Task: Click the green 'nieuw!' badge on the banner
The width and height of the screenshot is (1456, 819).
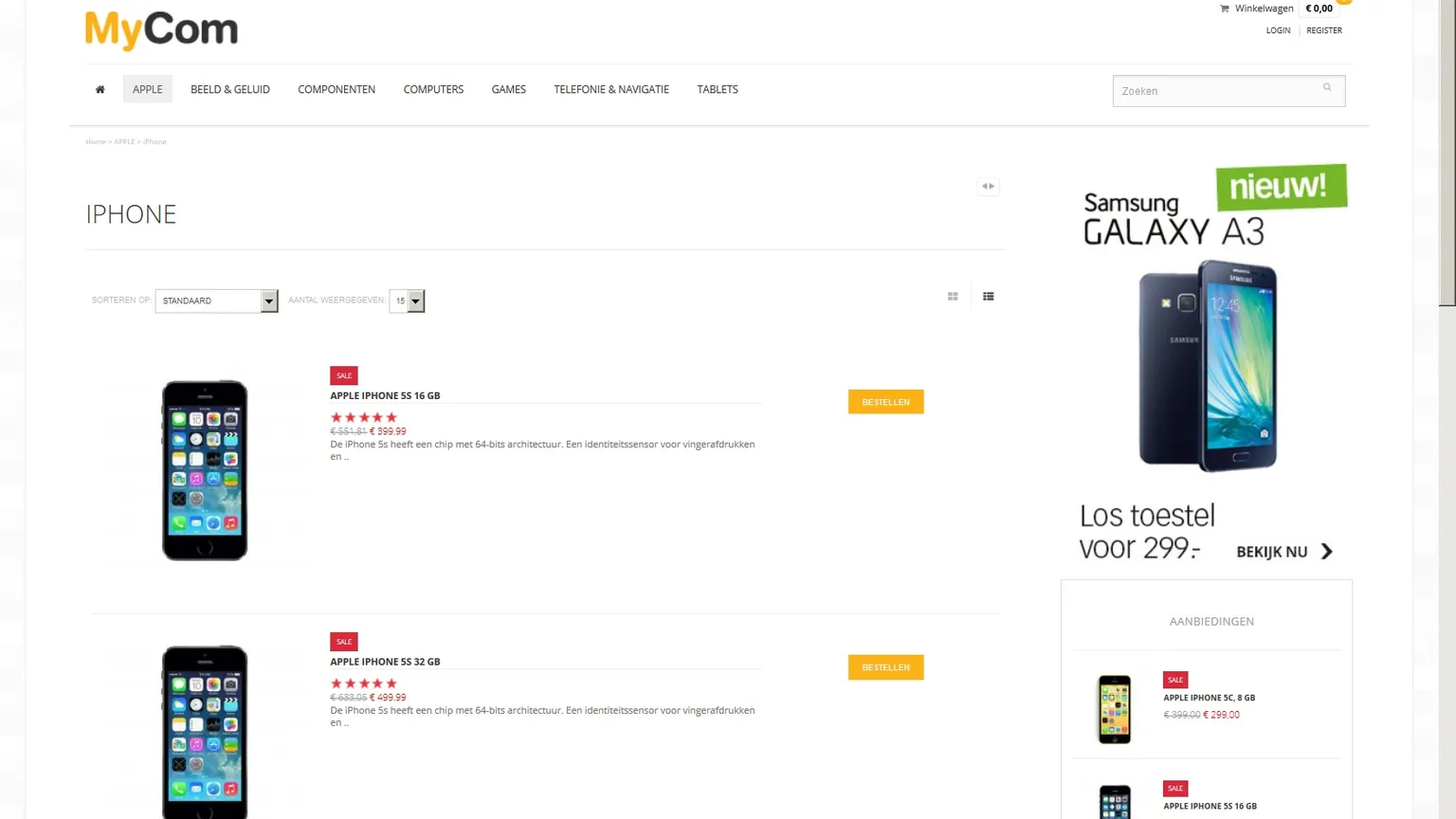Action: point(1282,187)
